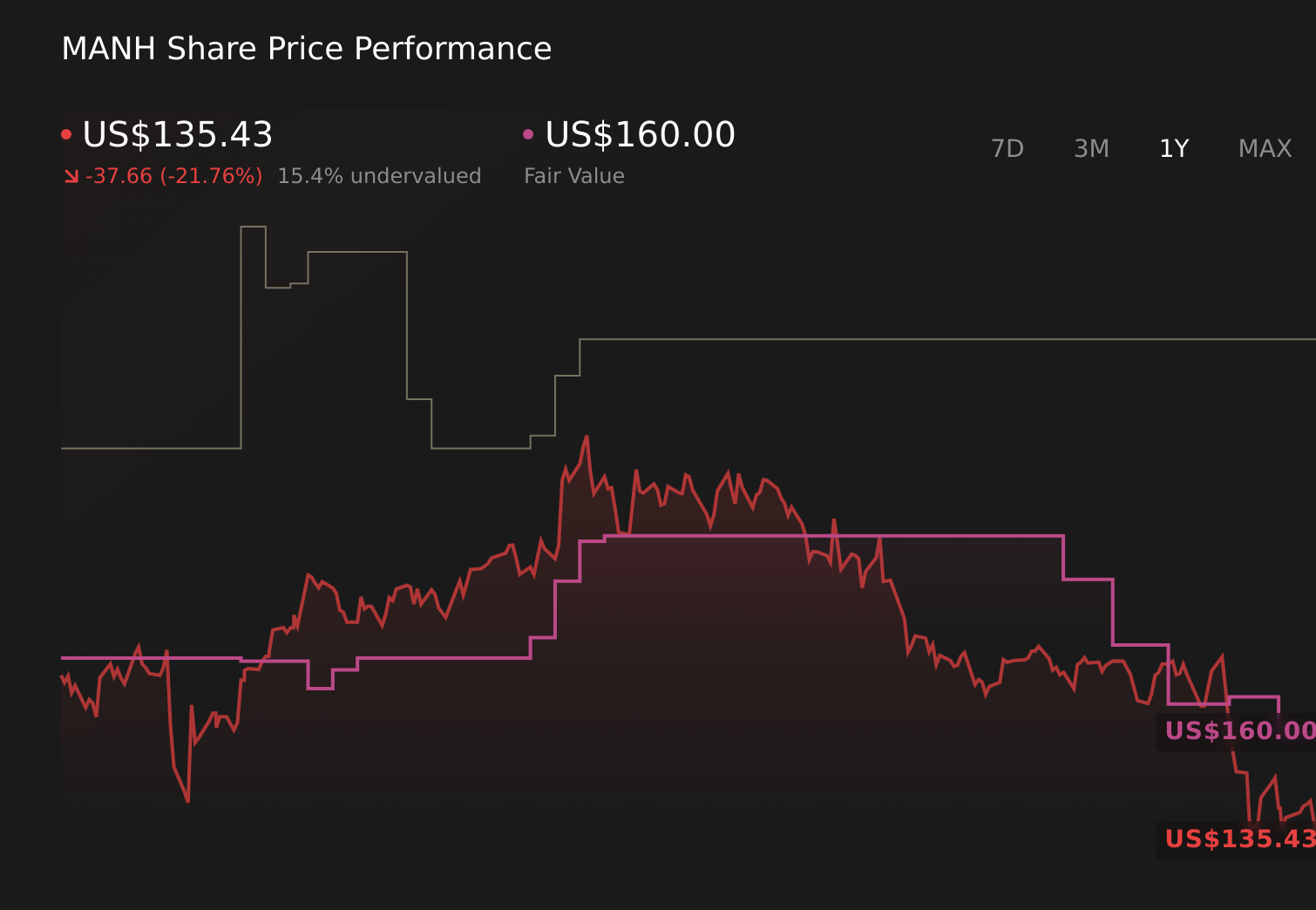Click the US$135.43 headline price
The width and height of the screenshot is (1316, 910).
click(x=178, y=135)
